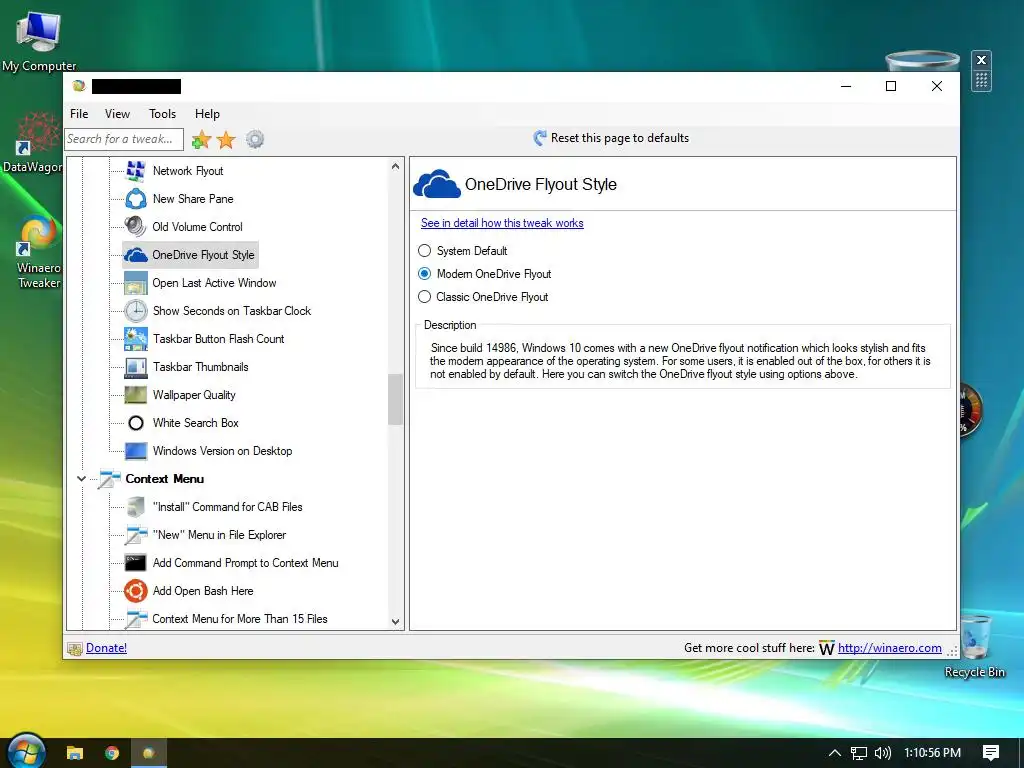Open My Computer desktop icon

pos(39,39)
